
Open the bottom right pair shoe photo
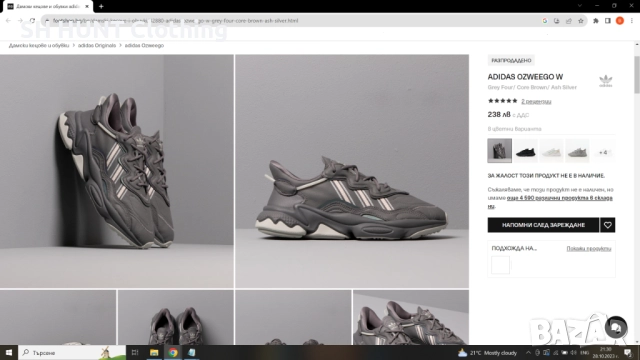pyautogui.click(x=411, y=318)
